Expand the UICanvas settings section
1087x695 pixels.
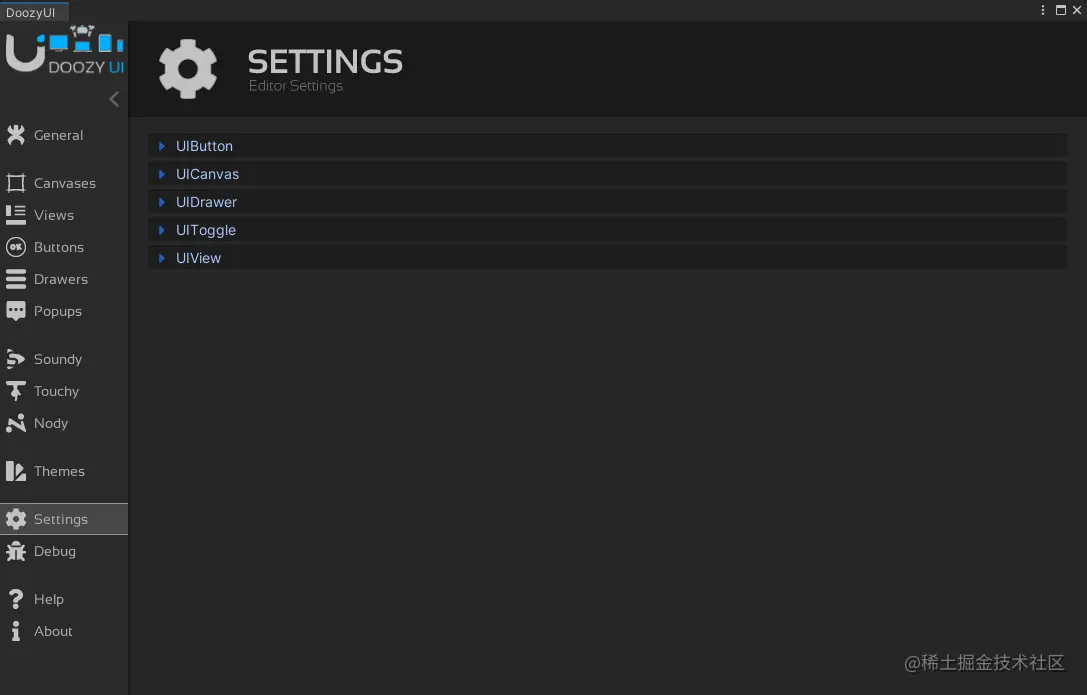pos(607,174)
